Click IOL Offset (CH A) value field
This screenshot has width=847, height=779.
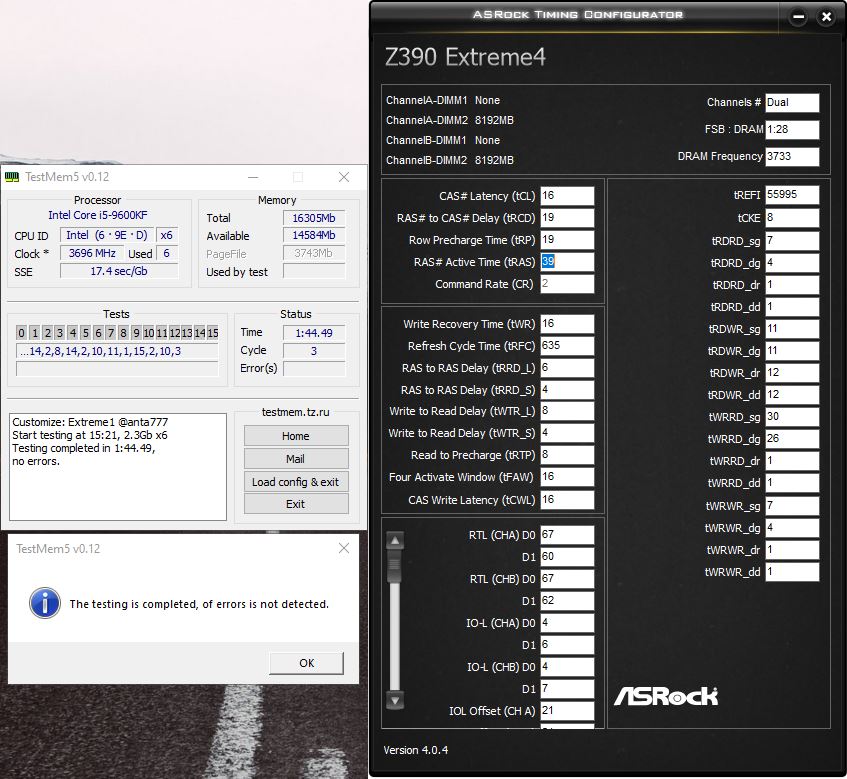567,711
